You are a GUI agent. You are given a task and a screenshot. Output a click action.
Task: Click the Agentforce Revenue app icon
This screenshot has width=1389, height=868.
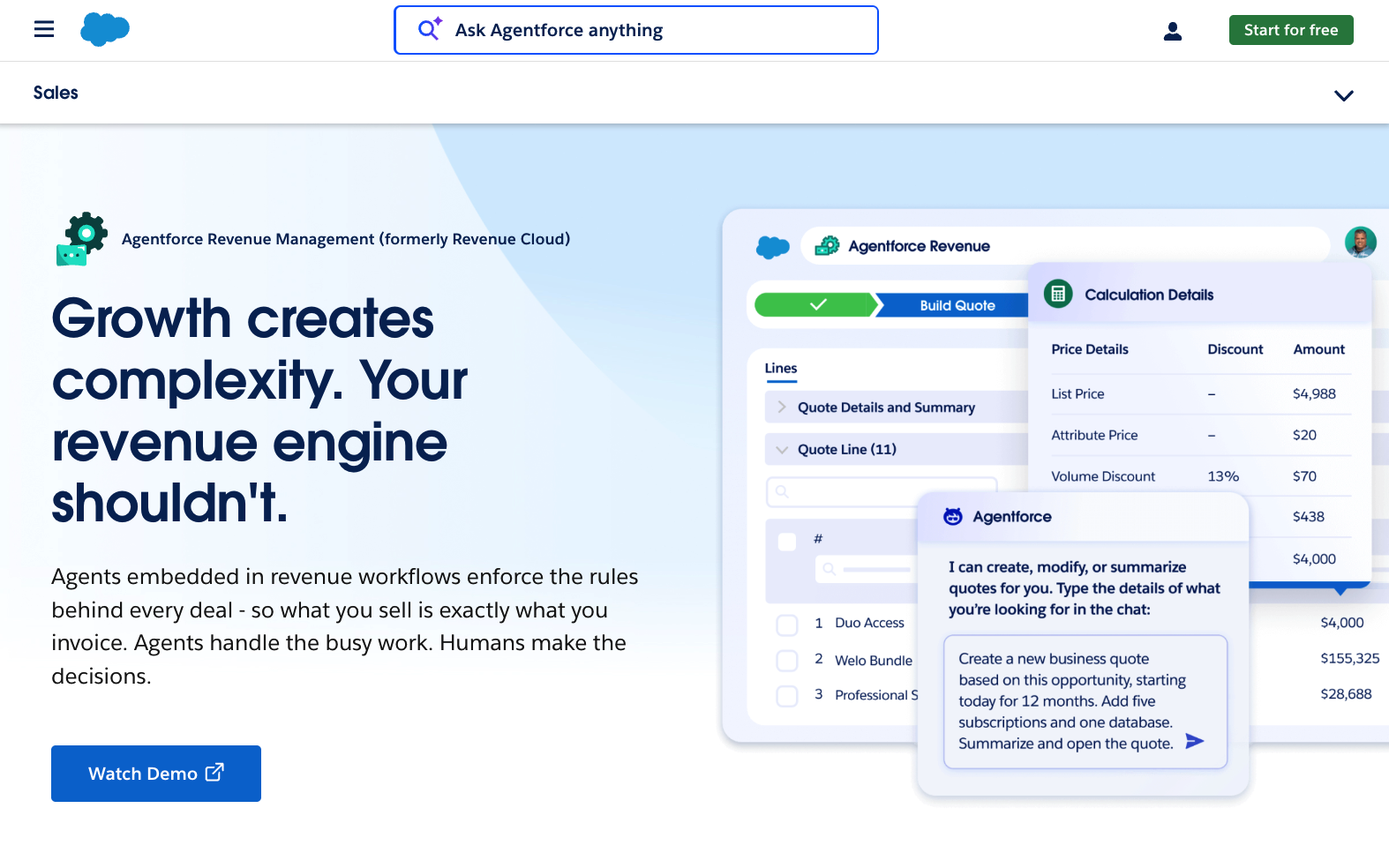pyautogui.click(x=827, y=246)
